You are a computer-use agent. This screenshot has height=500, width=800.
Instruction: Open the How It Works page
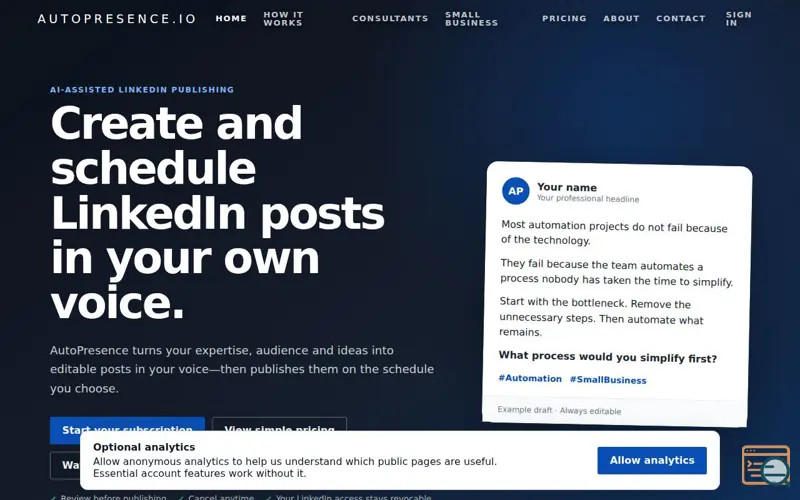[283, 19]
